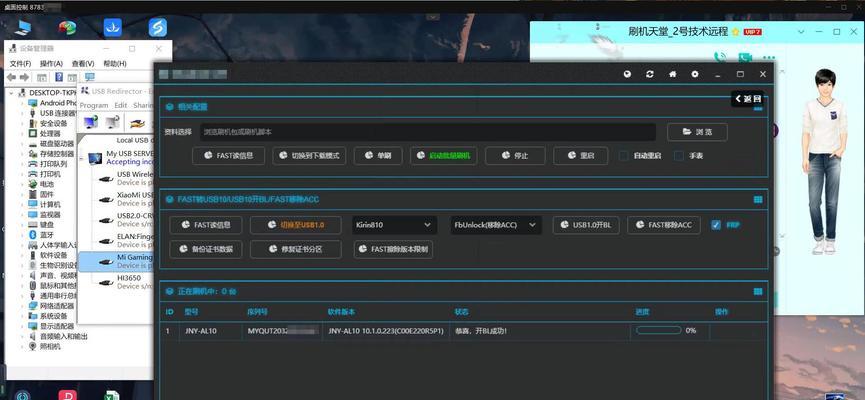Uncheck the FRP checkbox
865x400 pixels.
pyautogui.click(x=716, y=225)
